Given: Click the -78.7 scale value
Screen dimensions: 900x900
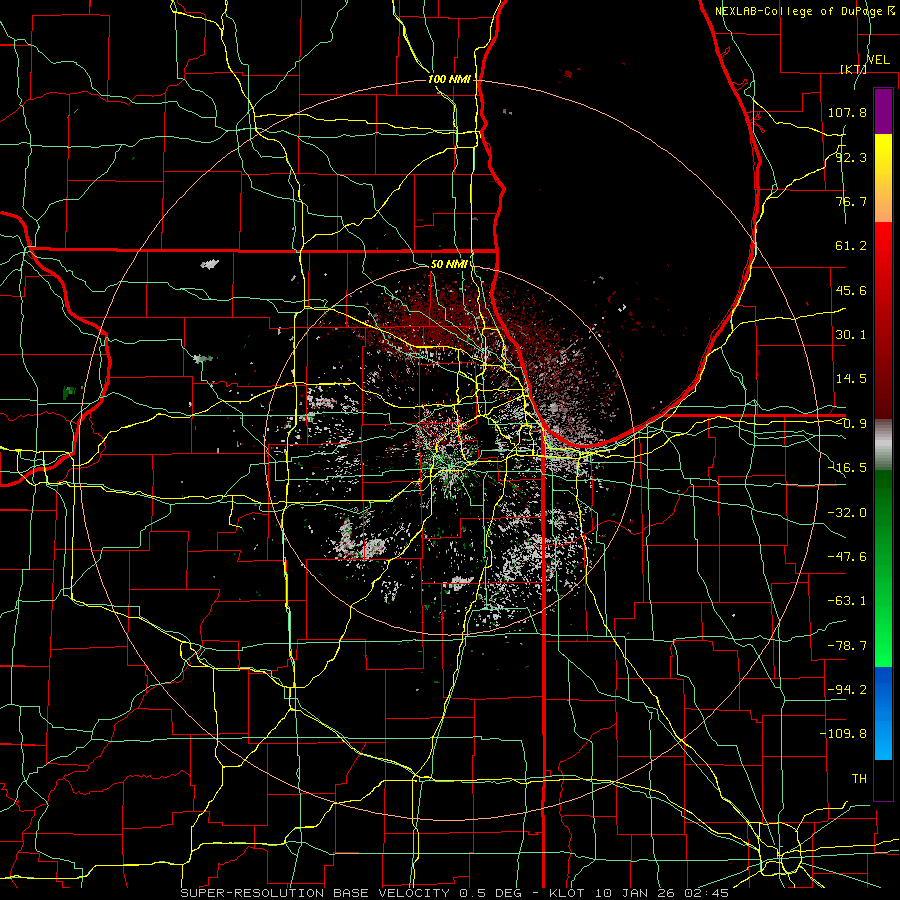Looking at the screenshot, I should click(847, 646).
